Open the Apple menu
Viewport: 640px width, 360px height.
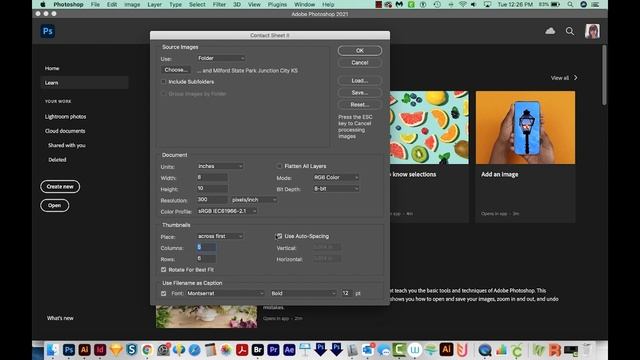click(43, 4)
